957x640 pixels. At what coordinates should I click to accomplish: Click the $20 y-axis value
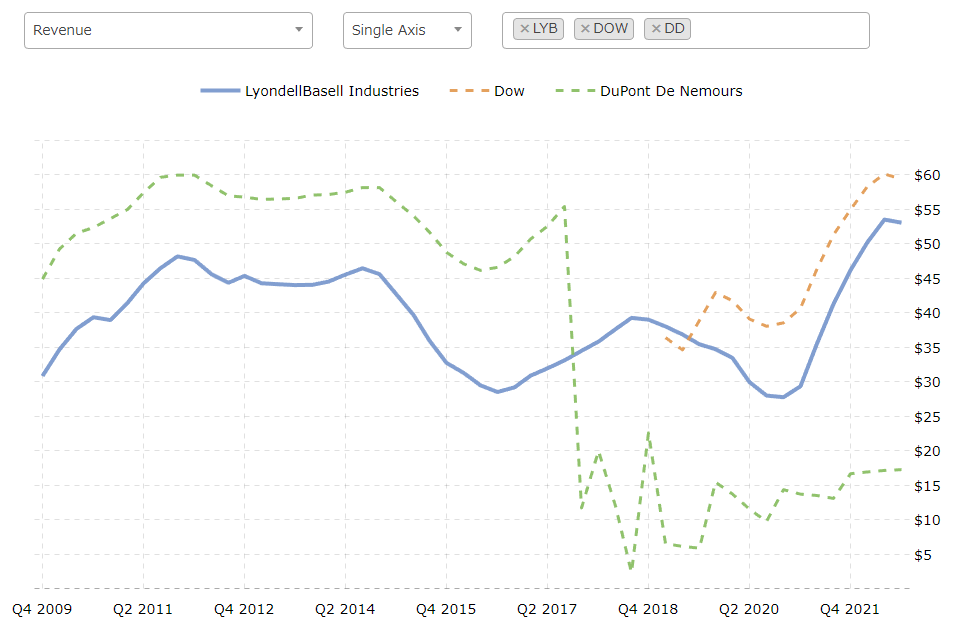927,451
